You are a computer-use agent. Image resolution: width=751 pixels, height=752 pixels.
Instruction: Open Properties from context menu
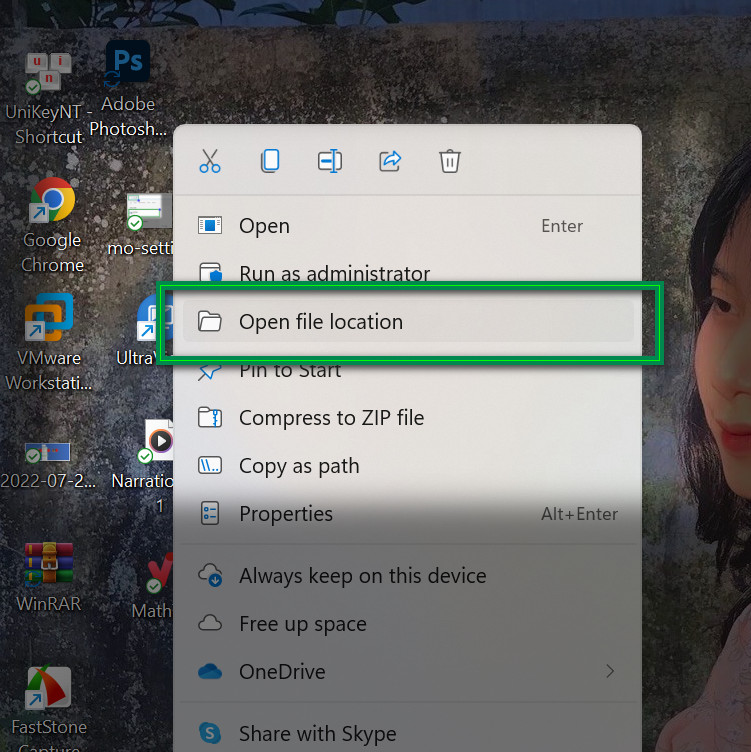coord(408,514)
